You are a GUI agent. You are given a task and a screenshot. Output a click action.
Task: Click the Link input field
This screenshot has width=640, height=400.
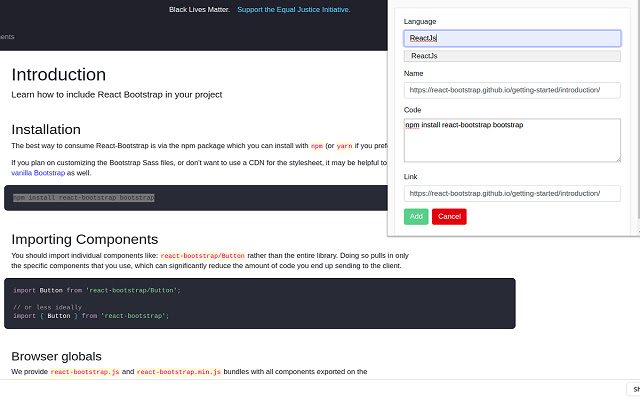[x=512, y=193]
